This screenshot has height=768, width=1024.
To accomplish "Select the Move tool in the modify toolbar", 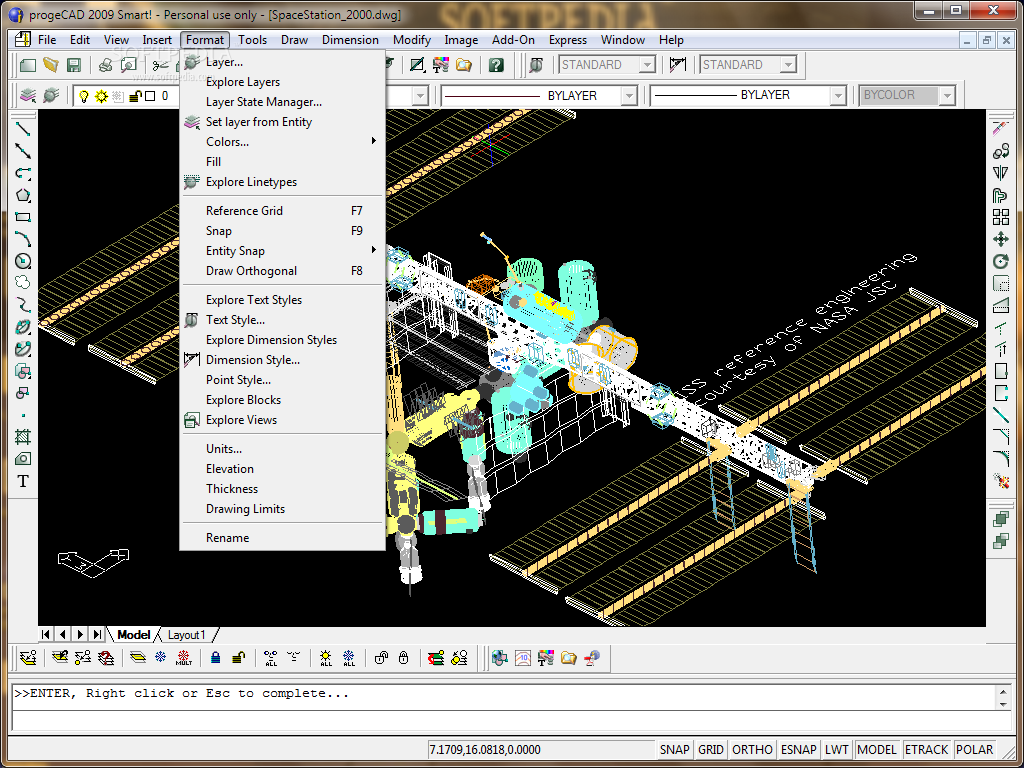I will point(1000,239).
